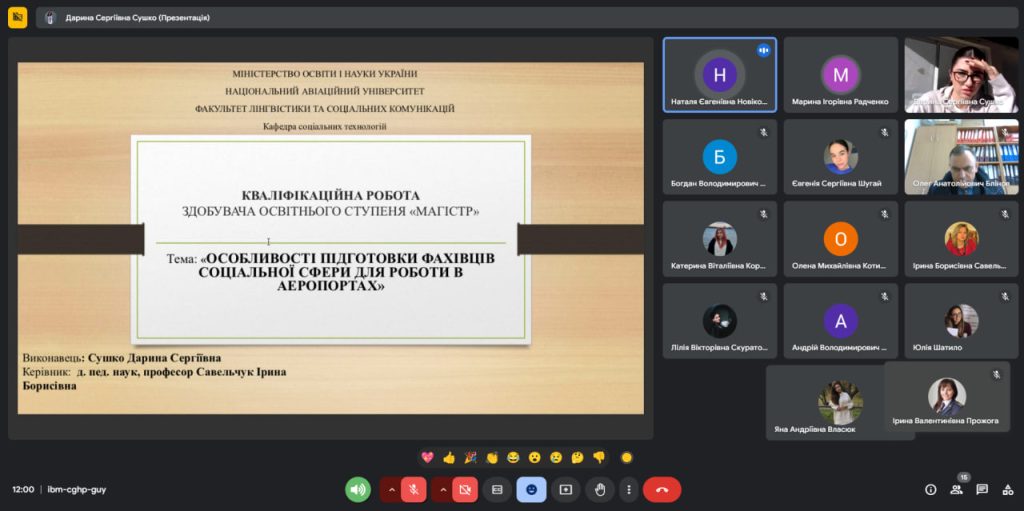Turn on the camera
Screen dimensions: 1024x511
click(465, 489)
